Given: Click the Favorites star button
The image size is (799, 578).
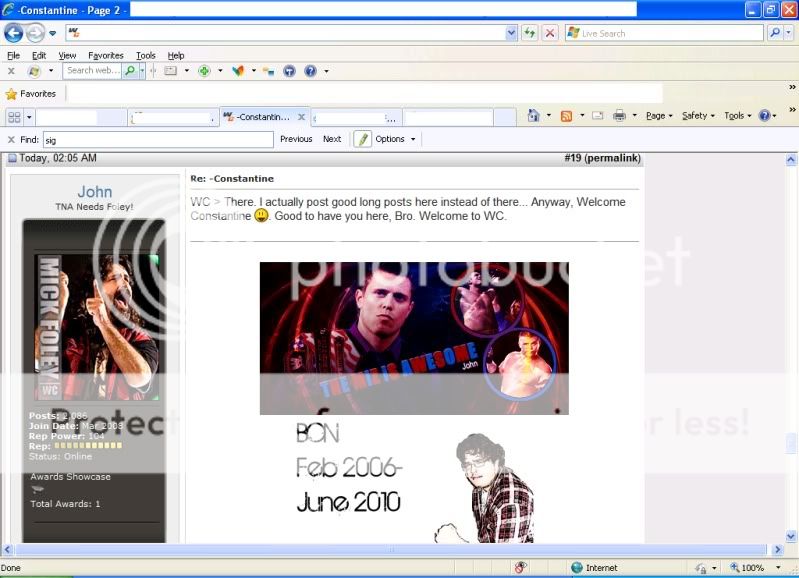Looking at the screenshot, I should [x=31, y=94].
